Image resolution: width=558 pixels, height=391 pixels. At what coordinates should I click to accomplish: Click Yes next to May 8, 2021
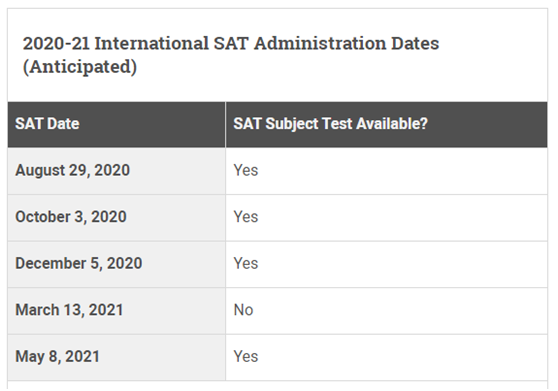[246, 357]
